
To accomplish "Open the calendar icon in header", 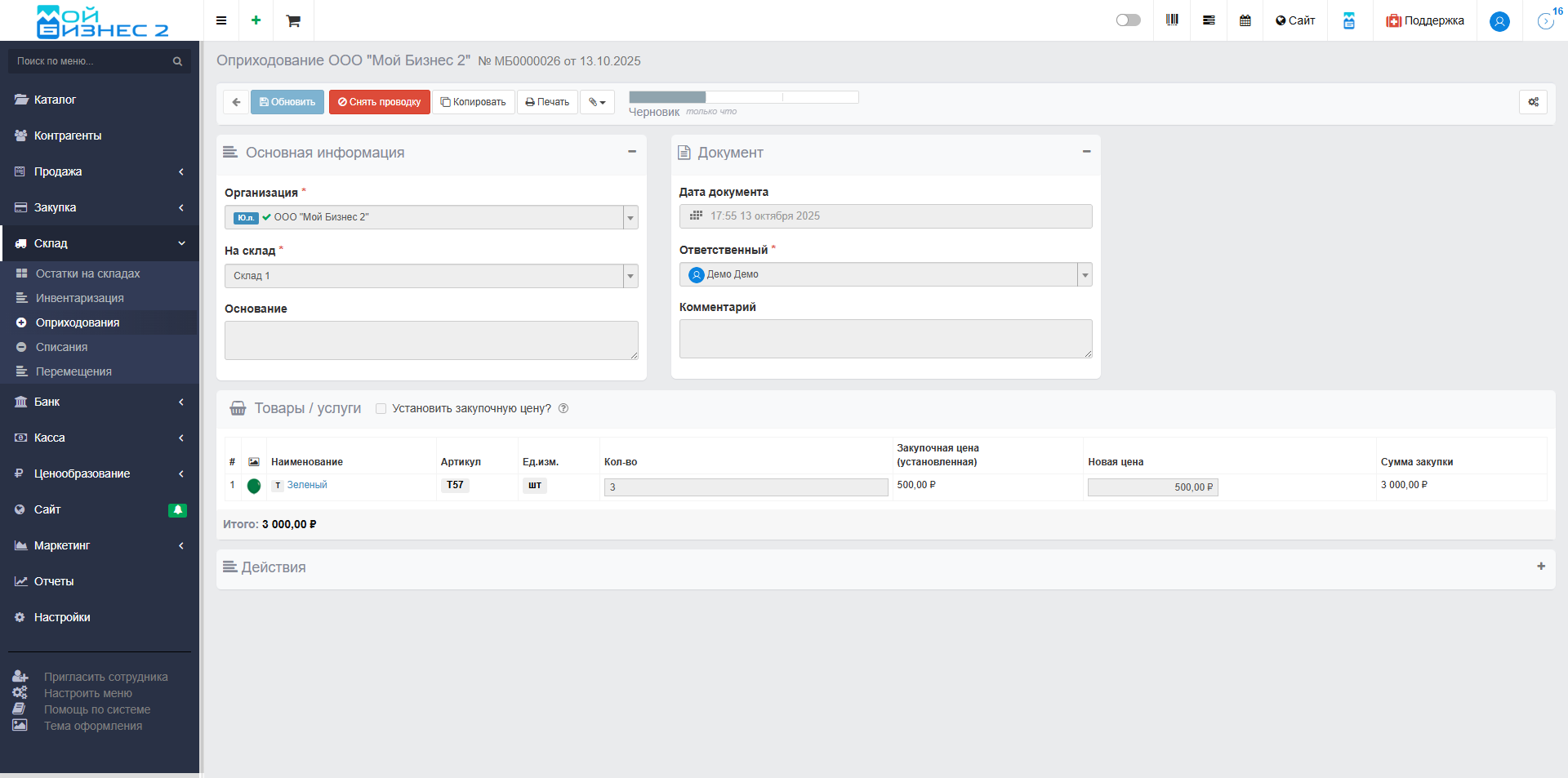I will pos(1245,20).
